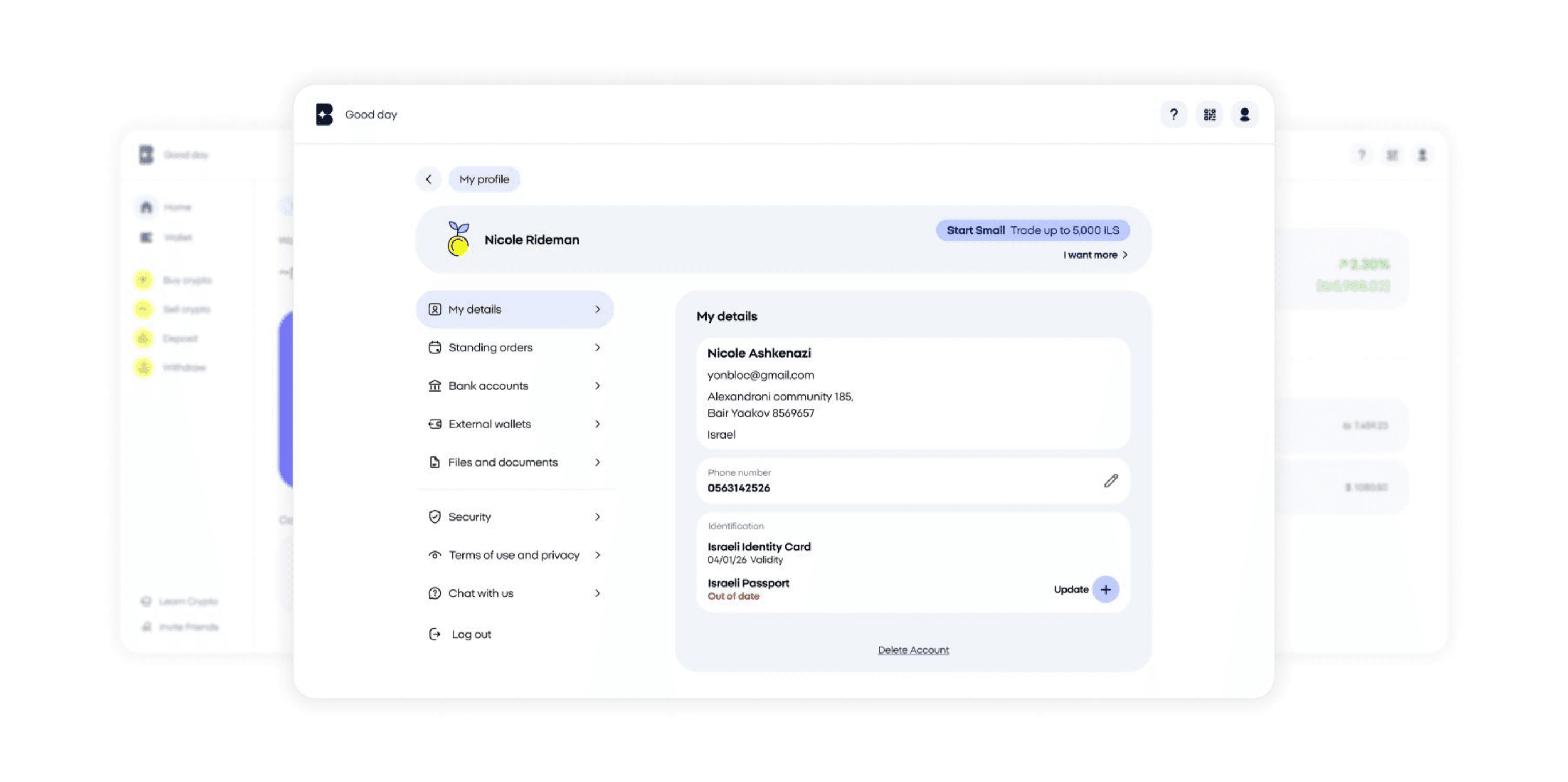The width and height of the screenshot is (1568, 782).
Task: Click the Chat with us bubble icon
Action: coord(434,593)
